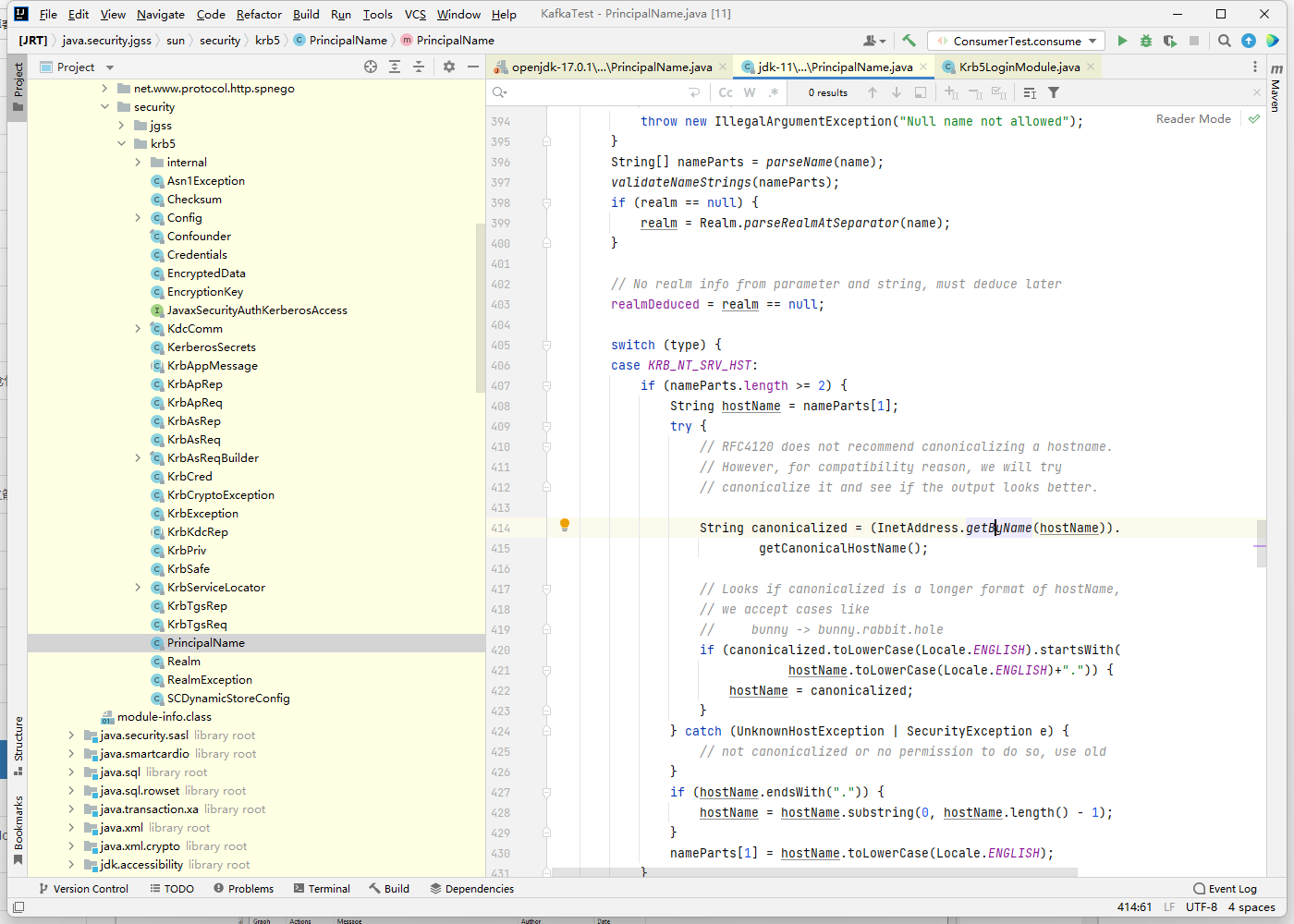Click the locate target icon in Project panel

tap(371, 67)
